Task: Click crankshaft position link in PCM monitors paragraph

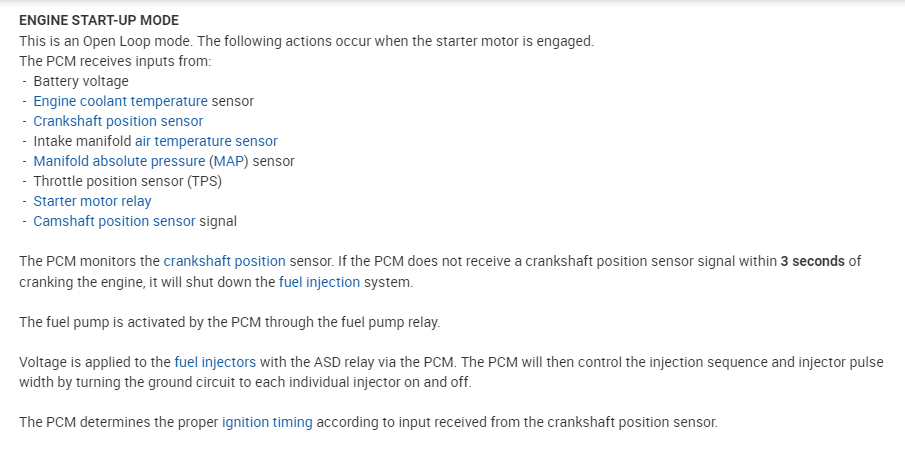Action: pyautogui.click(x=224, y=261)
